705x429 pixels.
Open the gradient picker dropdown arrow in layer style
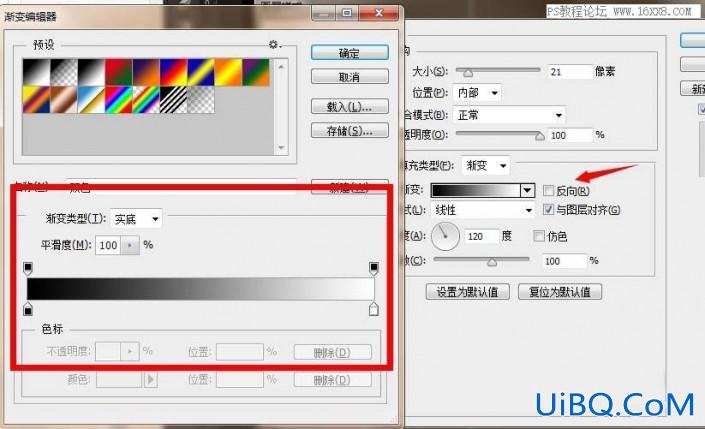(x=528, y=191)
